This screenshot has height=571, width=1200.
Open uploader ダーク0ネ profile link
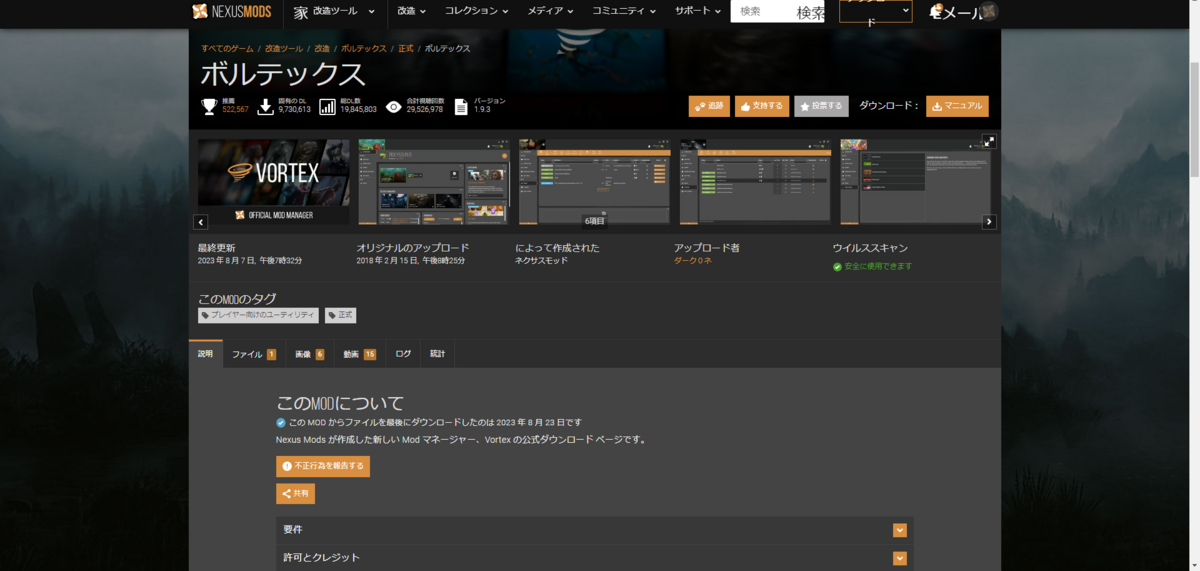(x=692, y=261)
